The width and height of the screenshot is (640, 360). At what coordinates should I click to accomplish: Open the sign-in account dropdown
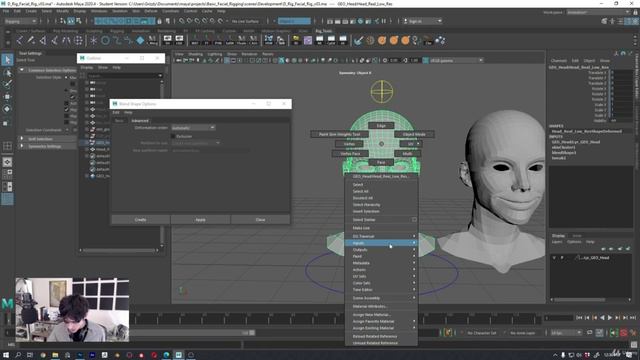click(x=422, y=21)
